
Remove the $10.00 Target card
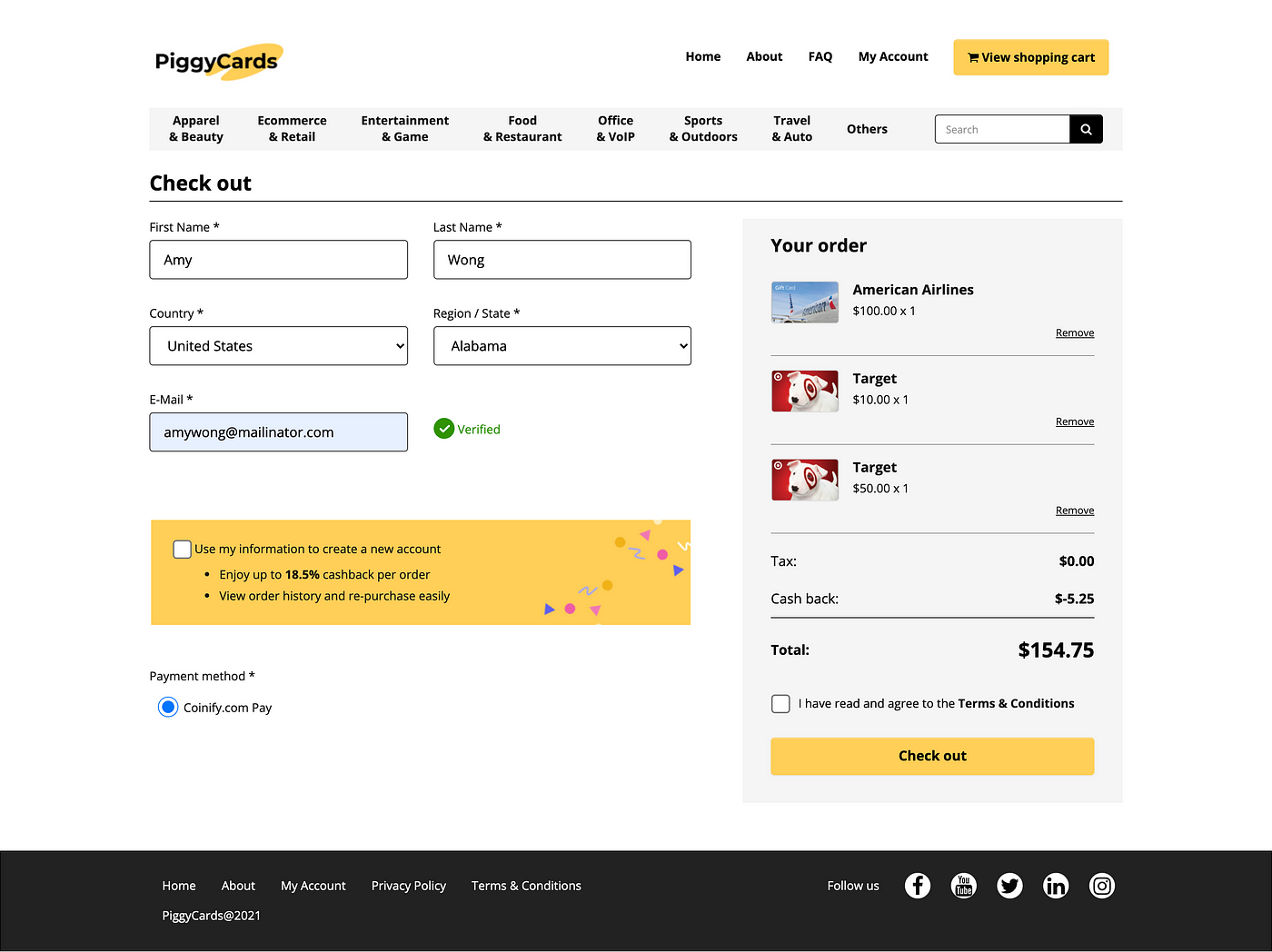click(1075, 422)
